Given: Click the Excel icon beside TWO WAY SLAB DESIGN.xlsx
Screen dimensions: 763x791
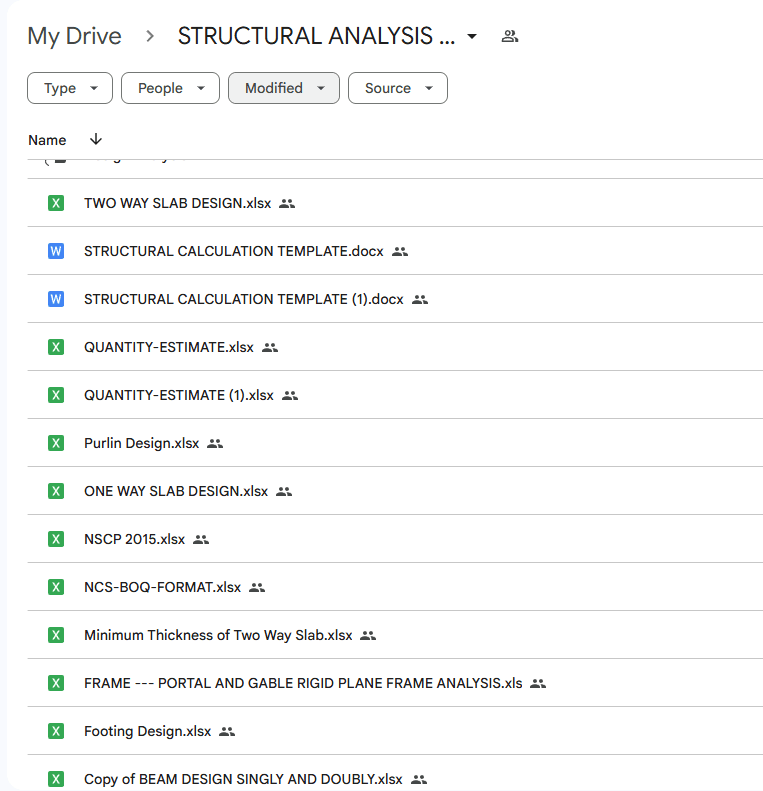Looking at the screenshot, I should click(56, 203).
